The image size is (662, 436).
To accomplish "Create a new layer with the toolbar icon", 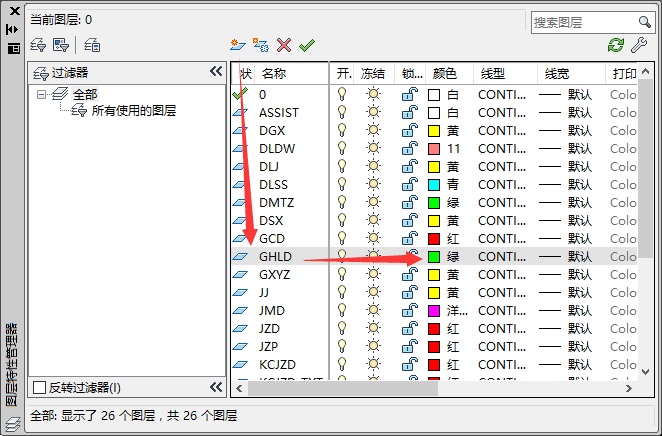I will click(238, 45).
